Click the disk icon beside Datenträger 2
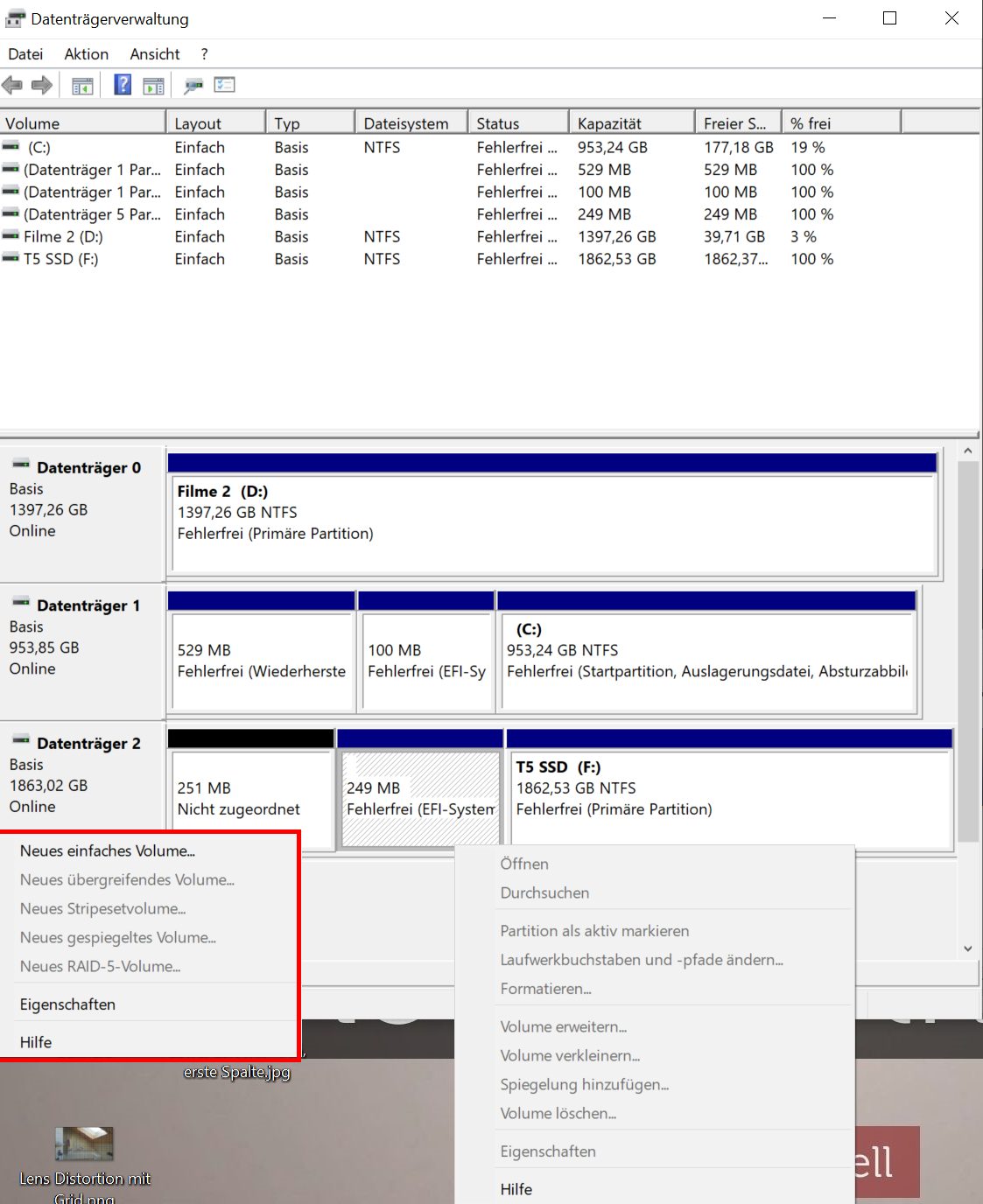The height and width of the screenshot is (1204, 983). 21,740
